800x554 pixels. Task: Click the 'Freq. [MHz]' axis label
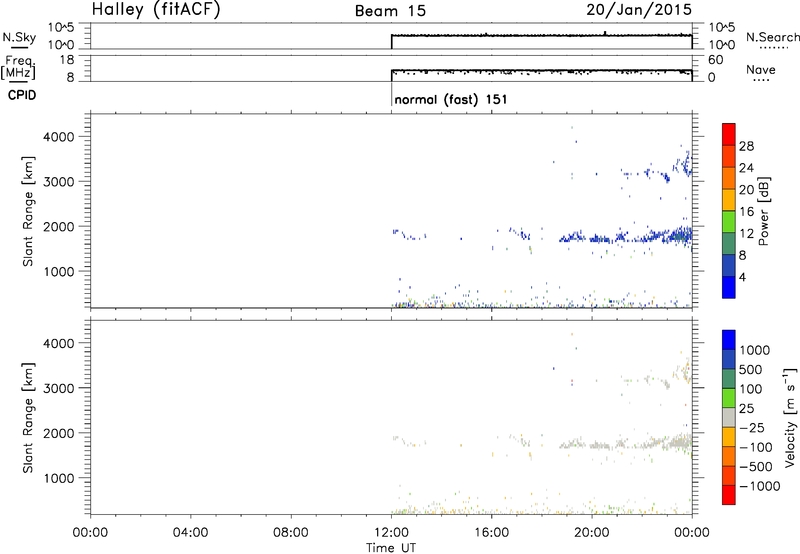point(19,67)
